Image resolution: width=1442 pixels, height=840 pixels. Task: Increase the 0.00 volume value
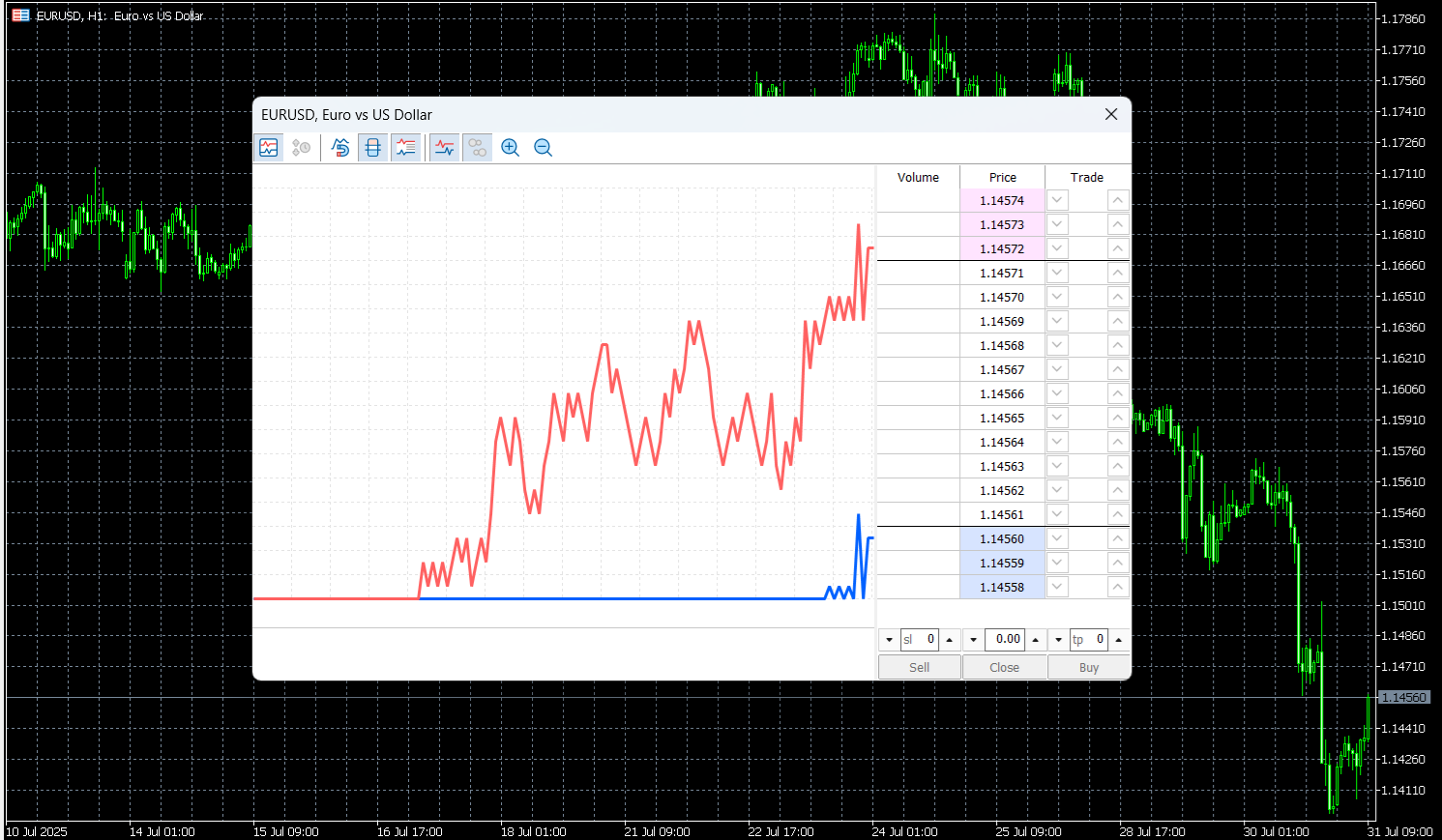coord(1035,640)
